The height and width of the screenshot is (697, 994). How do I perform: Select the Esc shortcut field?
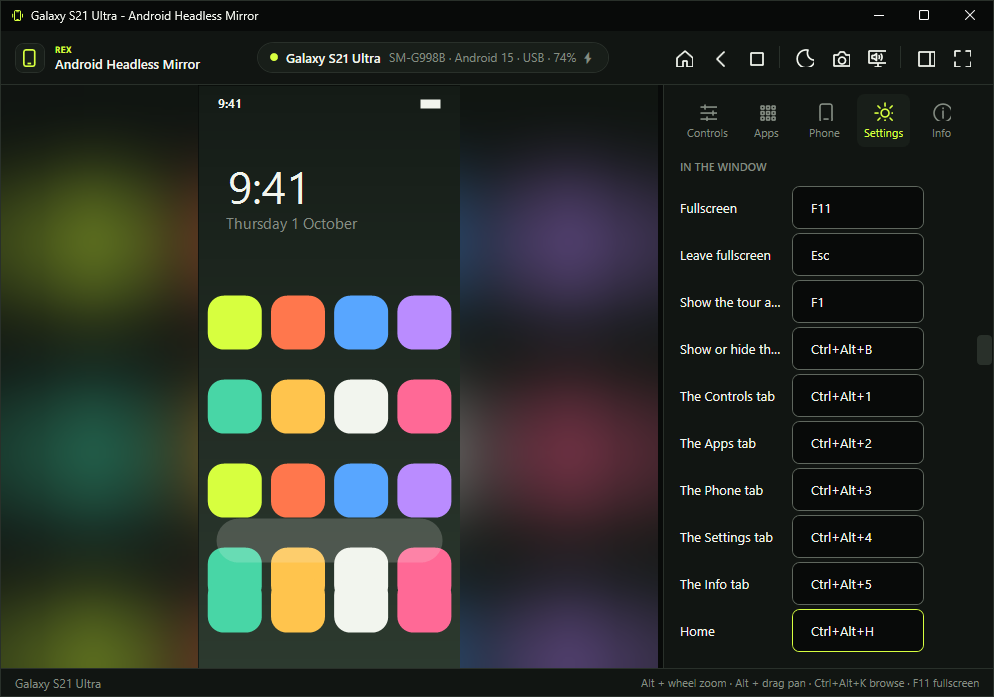tap(858, 255)
